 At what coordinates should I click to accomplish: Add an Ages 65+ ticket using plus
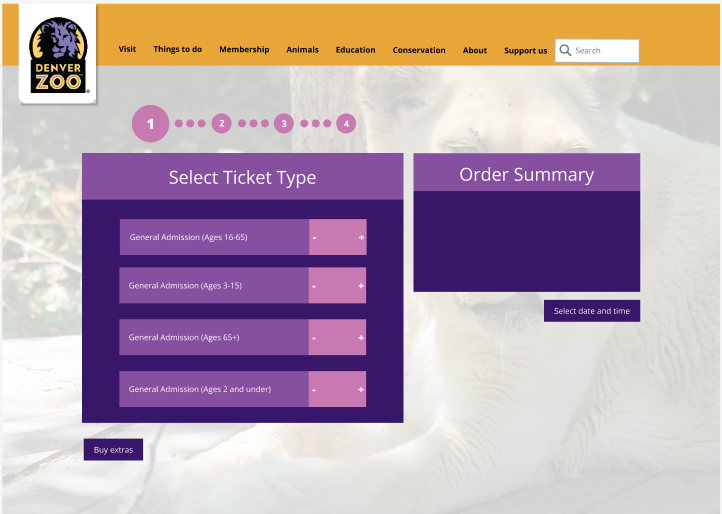(361, 338)
